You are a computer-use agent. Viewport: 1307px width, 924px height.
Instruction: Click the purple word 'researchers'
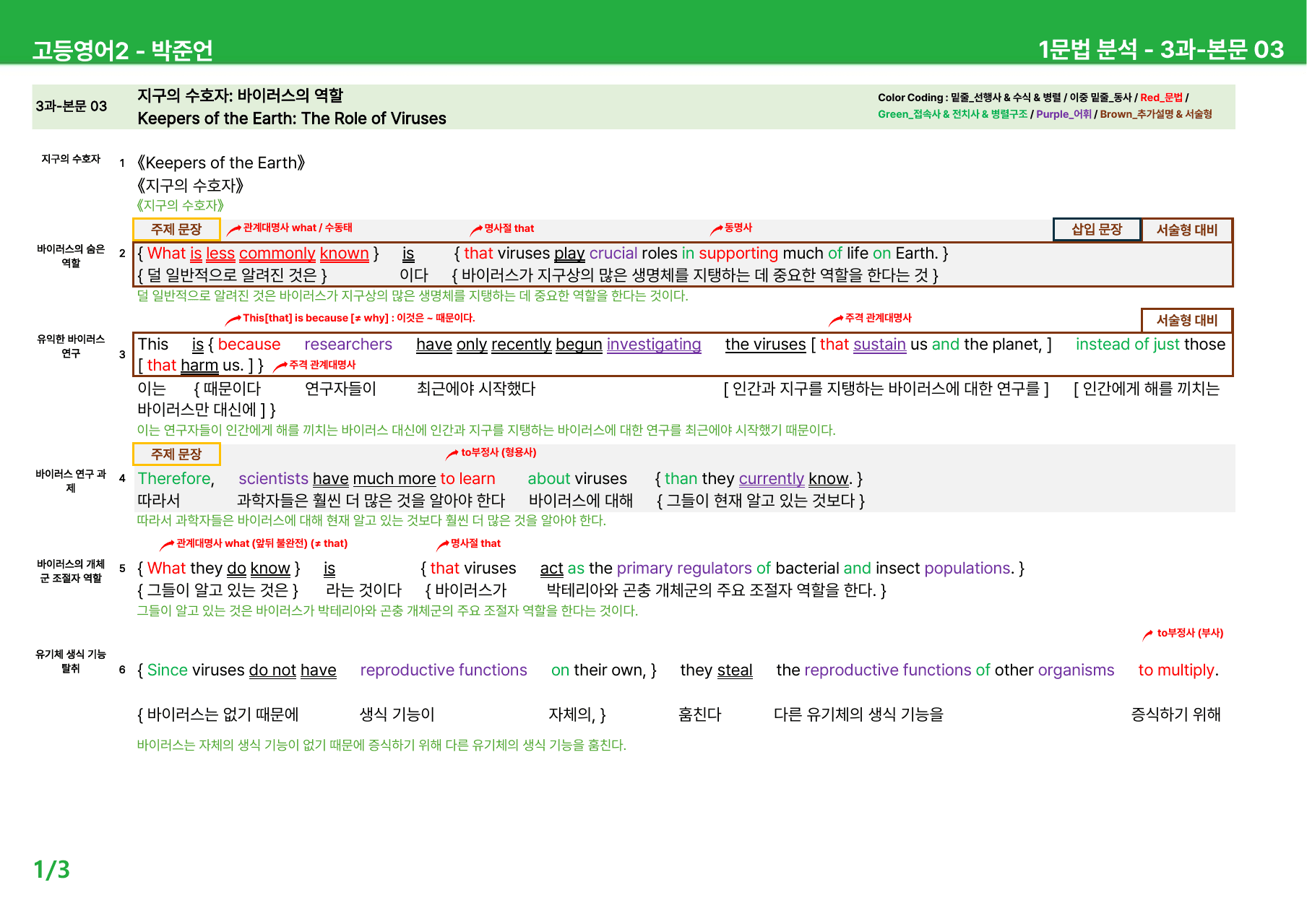tap(348, 345)
